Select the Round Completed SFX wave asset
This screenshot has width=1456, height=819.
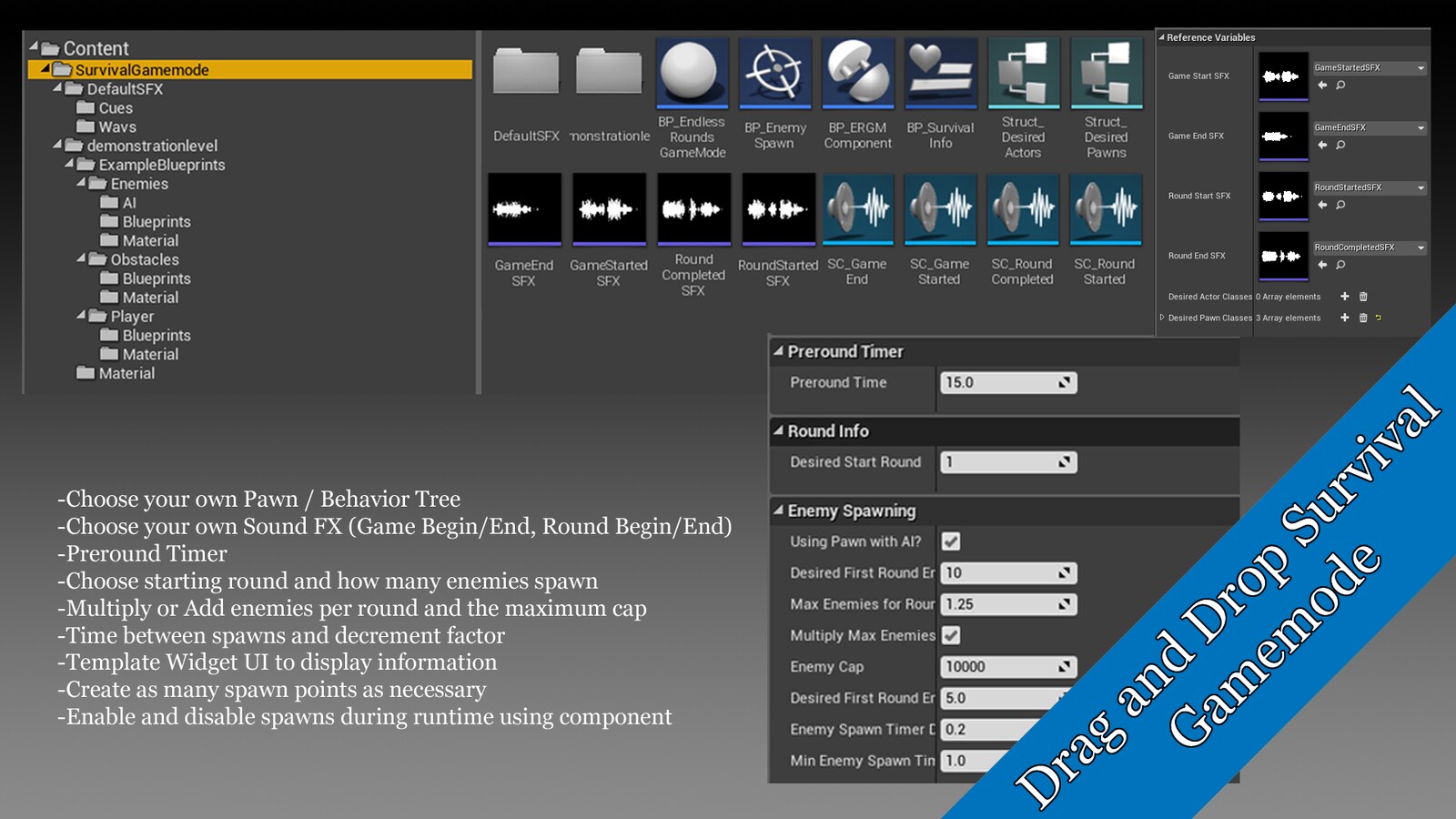click(693, 209)
